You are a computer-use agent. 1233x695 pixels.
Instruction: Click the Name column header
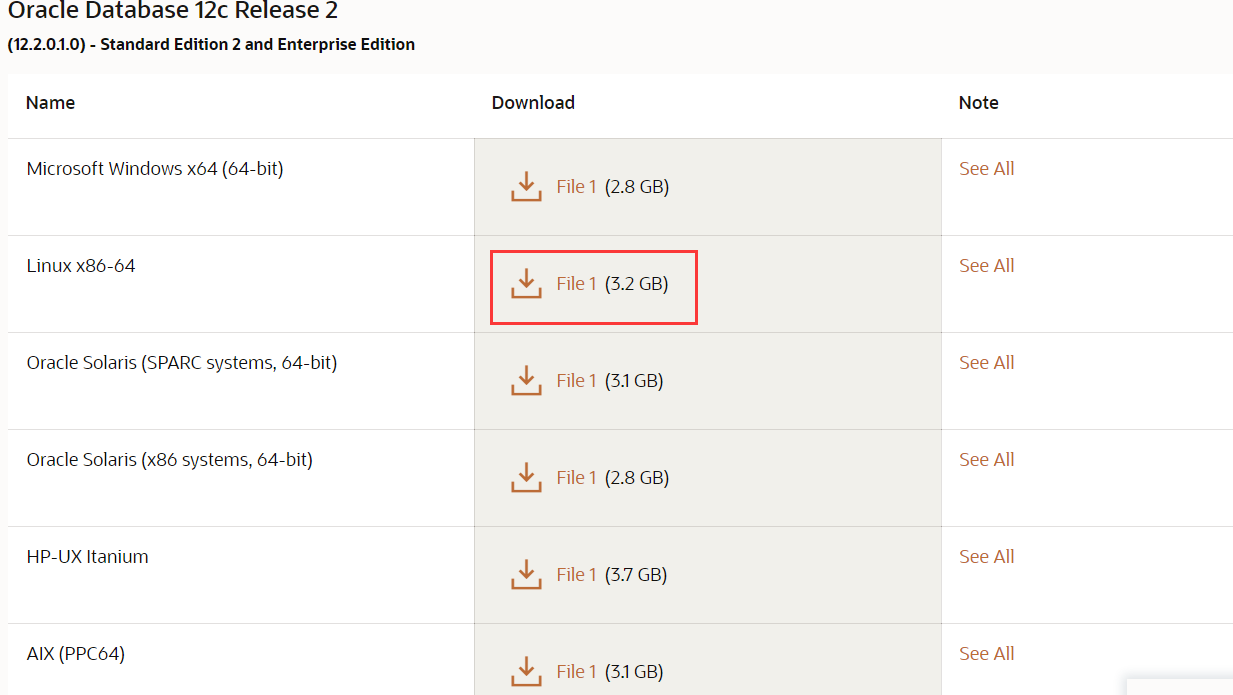(x=50, y=103)
